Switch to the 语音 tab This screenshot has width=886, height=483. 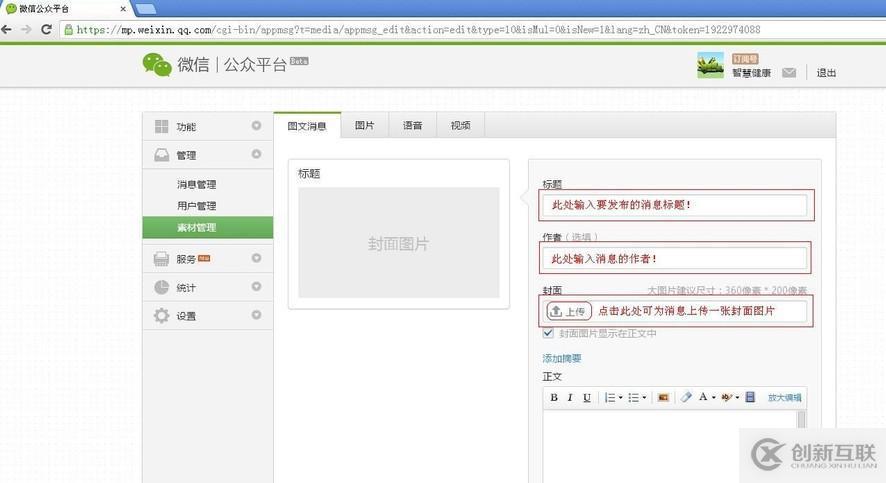pos(412,125)
